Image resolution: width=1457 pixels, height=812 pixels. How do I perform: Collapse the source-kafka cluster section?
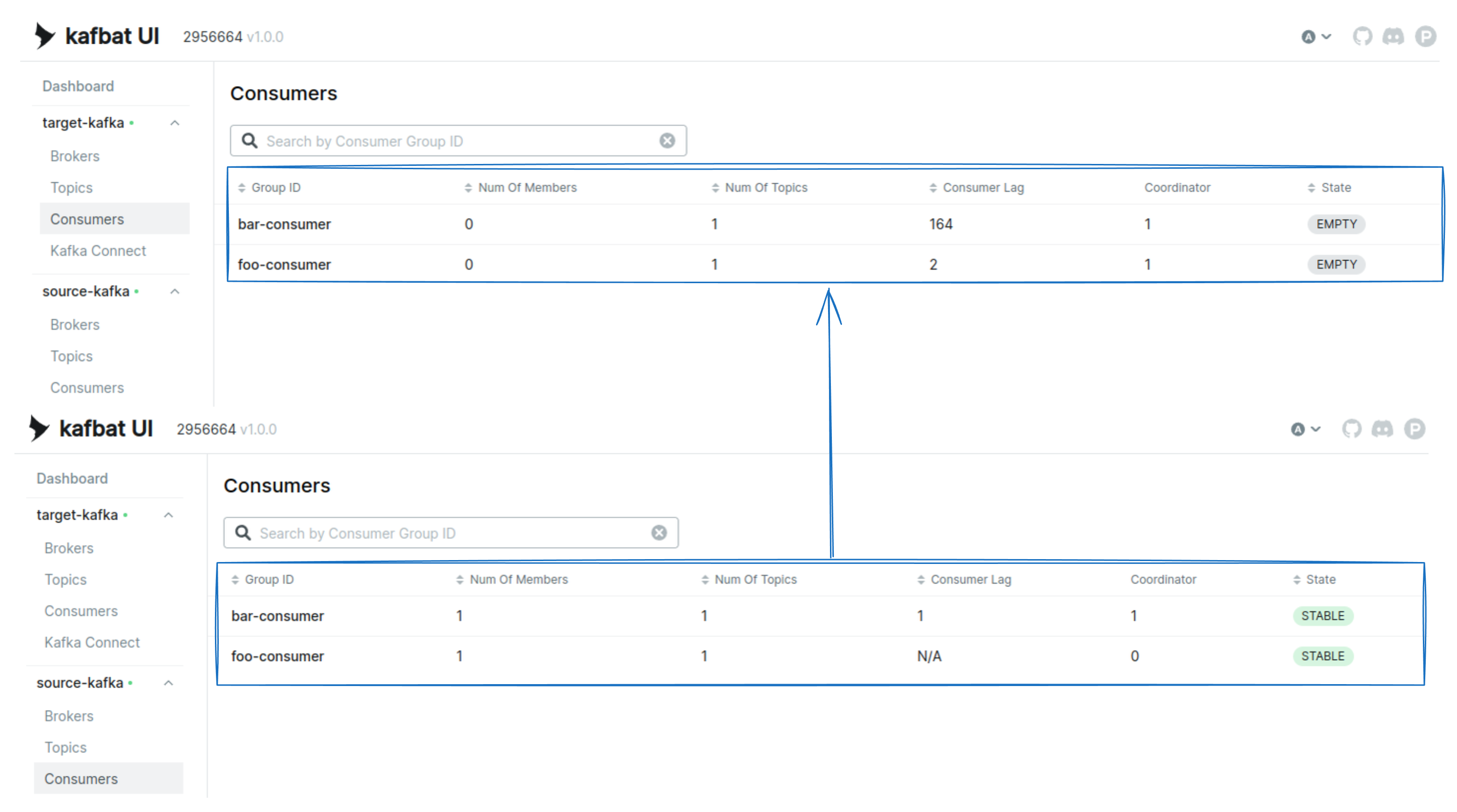point(175,292)
